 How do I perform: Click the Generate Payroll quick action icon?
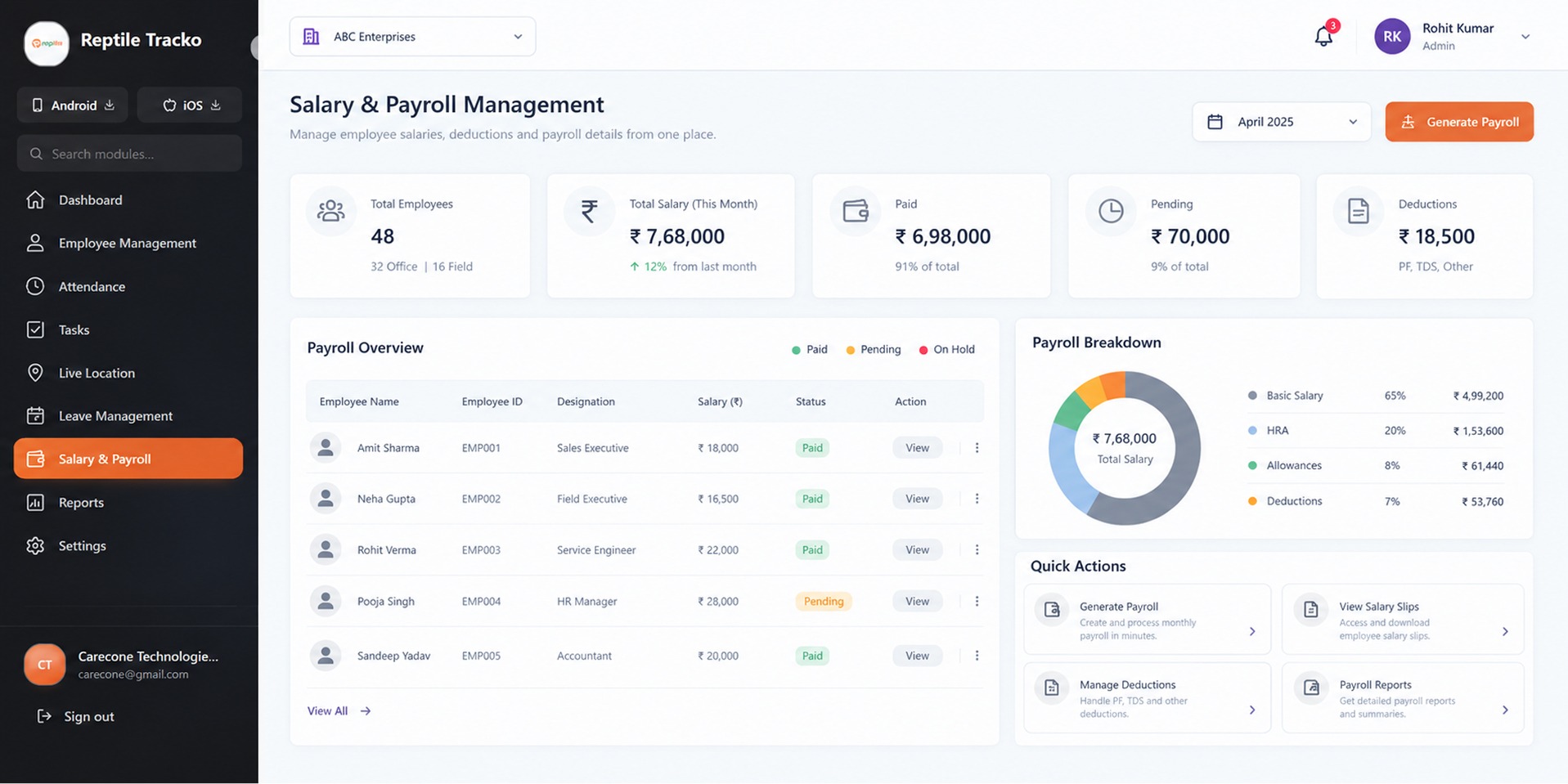(x=1052, y=610)
